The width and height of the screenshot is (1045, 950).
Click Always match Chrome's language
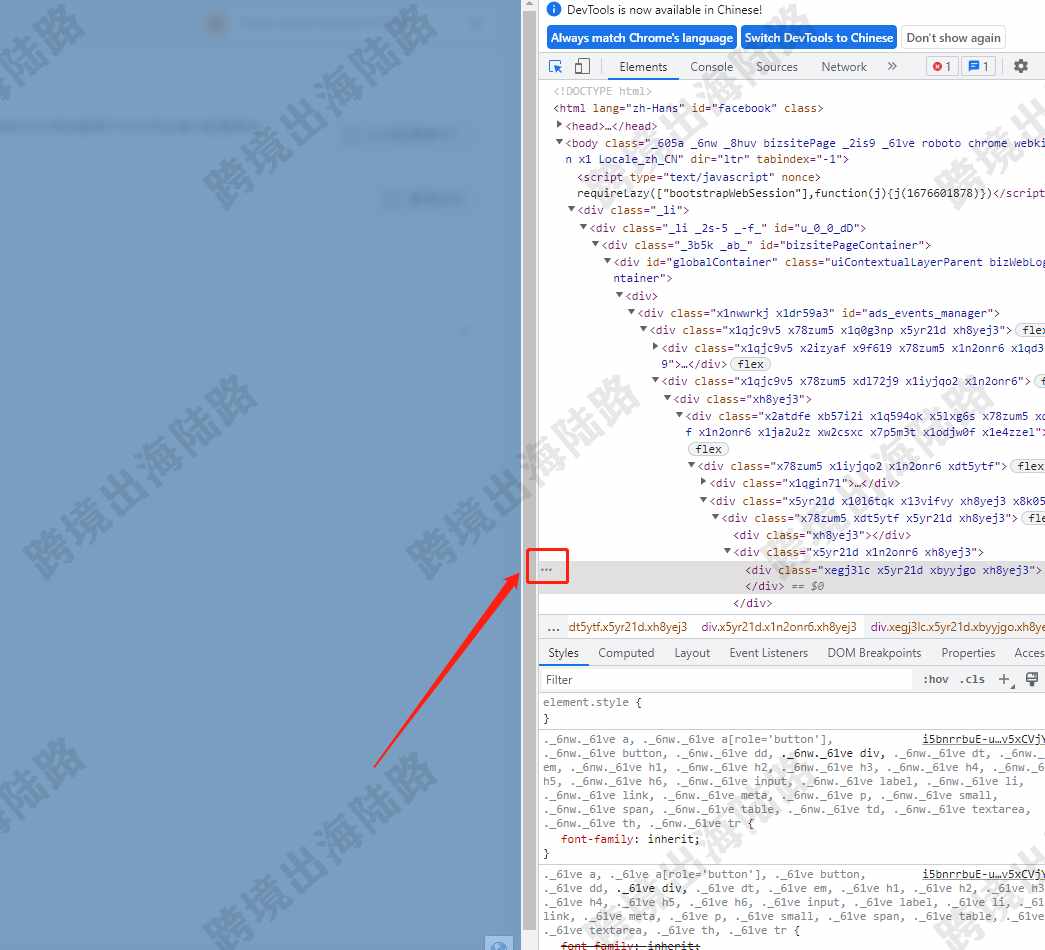(642, 38)
